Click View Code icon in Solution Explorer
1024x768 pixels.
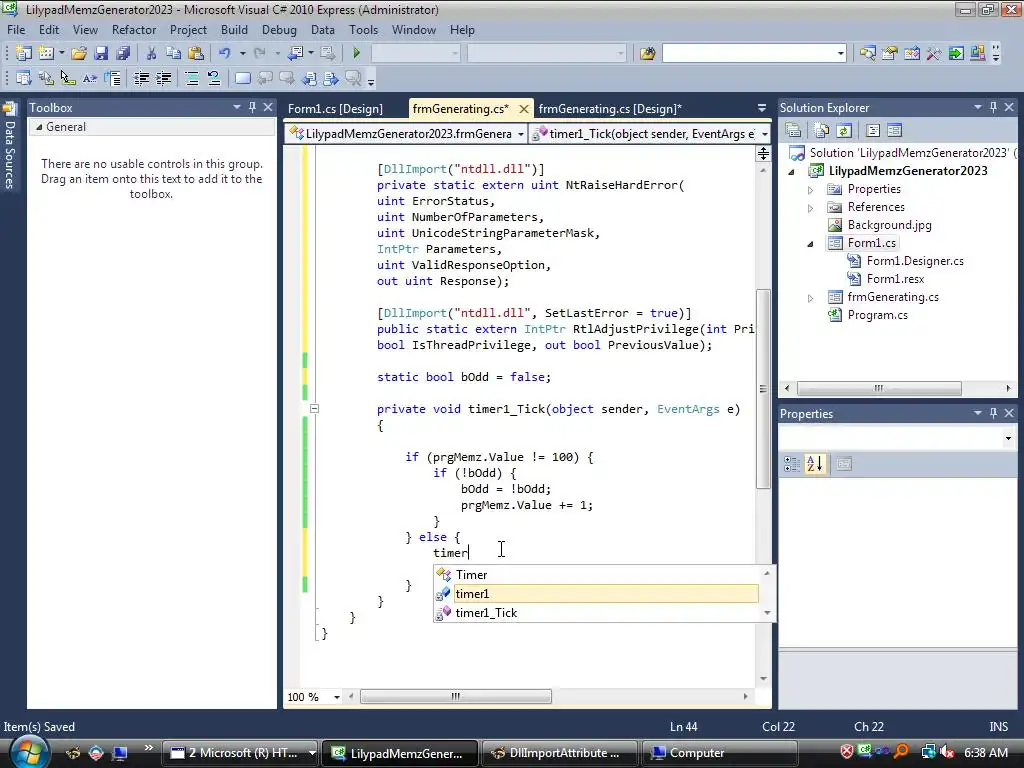(x=872, y=131)
